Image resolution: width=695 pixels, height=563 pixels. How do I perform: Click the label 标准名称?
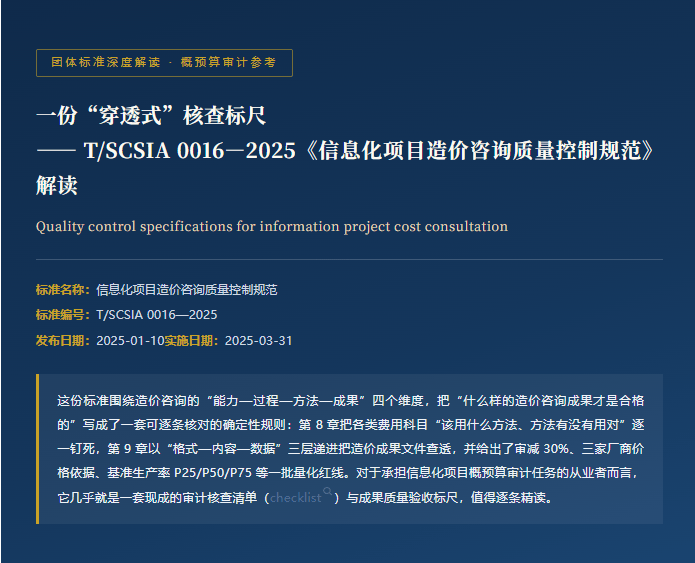[x=63, y=290]
